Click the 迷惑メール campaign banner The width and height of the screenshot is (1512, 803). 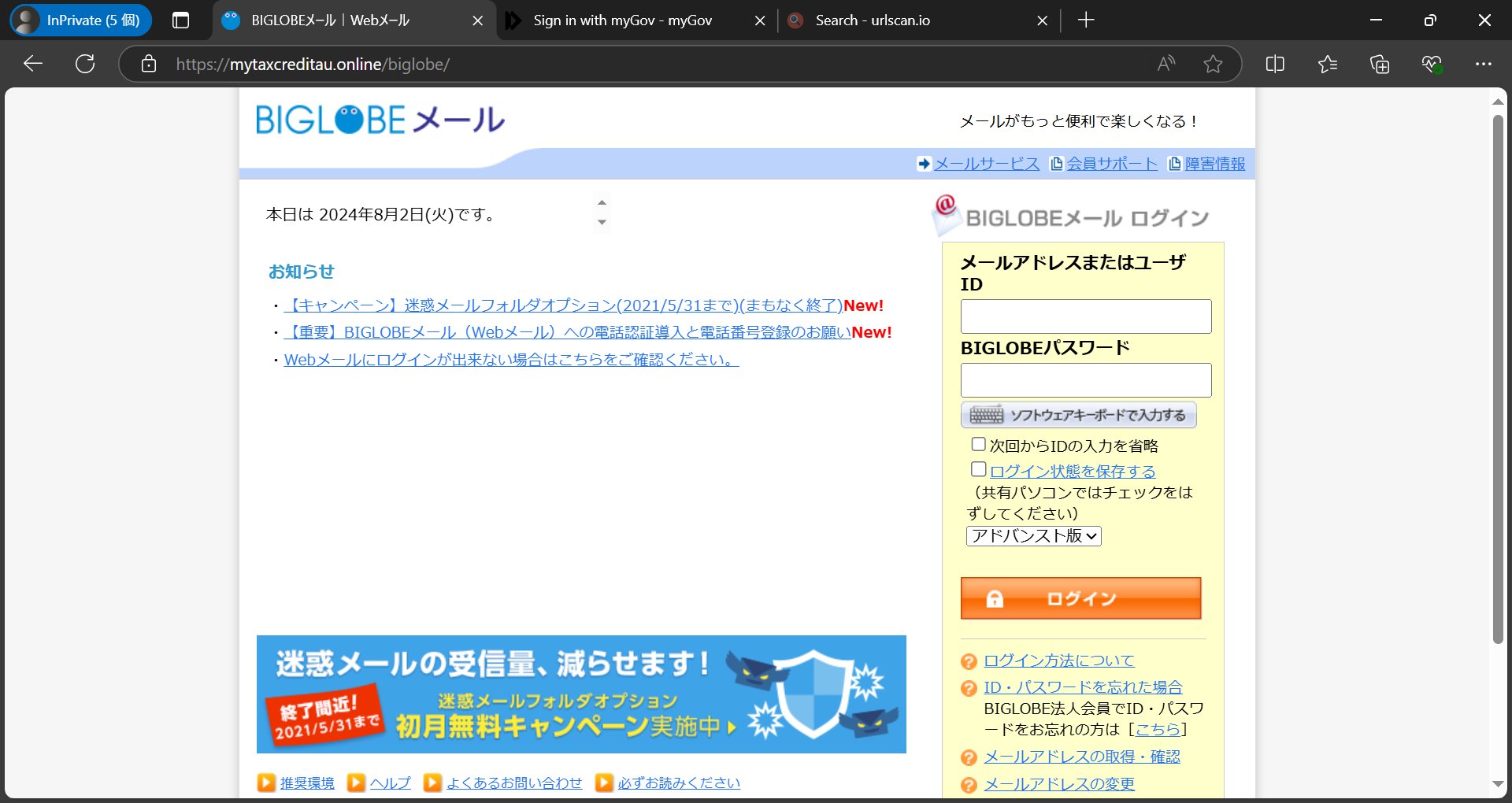(581, 694)
